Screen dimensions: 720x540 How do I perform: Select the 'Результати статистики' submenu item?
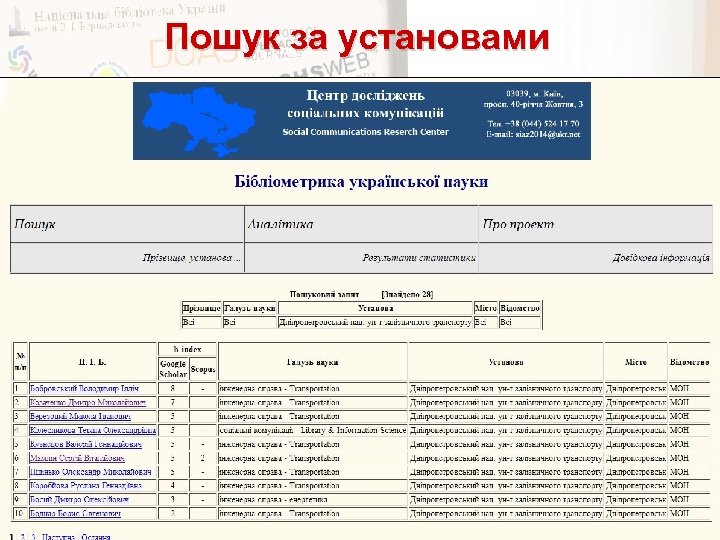tap(419, 258)
